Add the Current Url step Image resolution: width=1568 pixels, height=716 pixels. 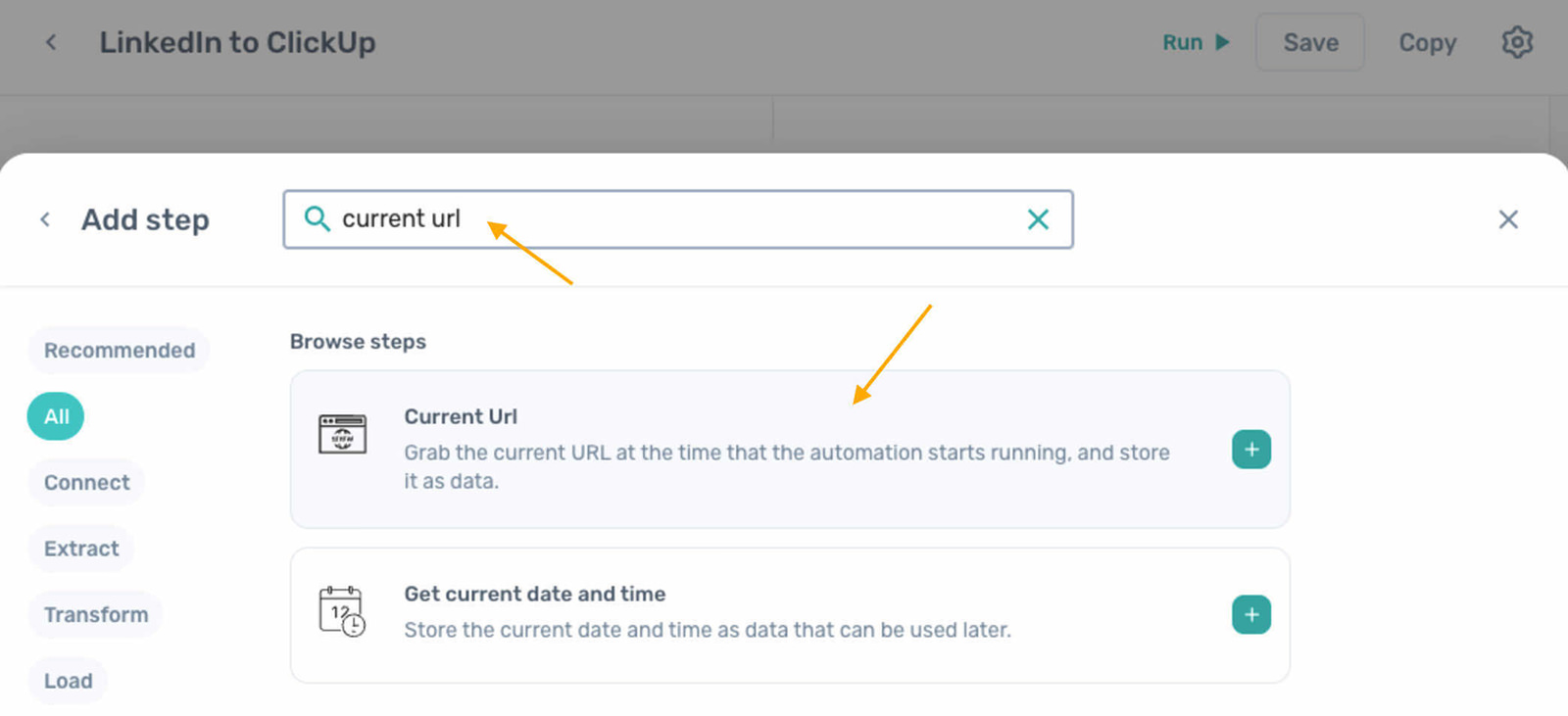pos(1251,450)
